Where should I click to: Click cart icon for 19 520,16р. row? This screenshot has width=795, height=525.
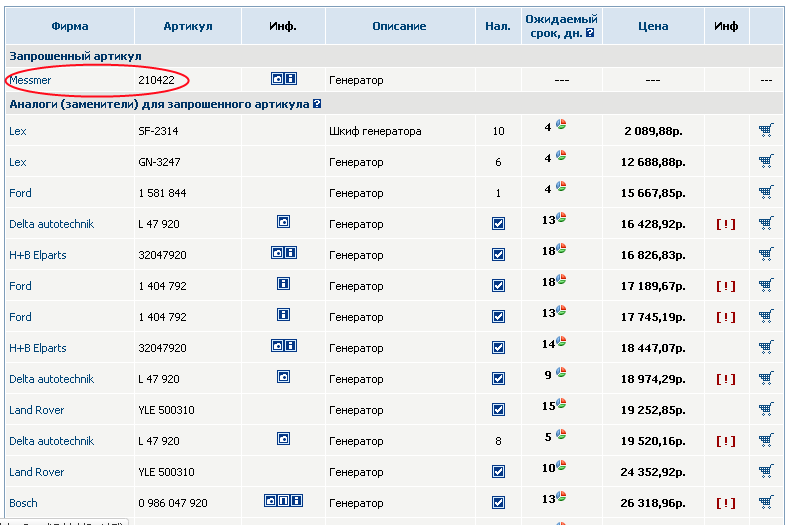pos(766,440)
